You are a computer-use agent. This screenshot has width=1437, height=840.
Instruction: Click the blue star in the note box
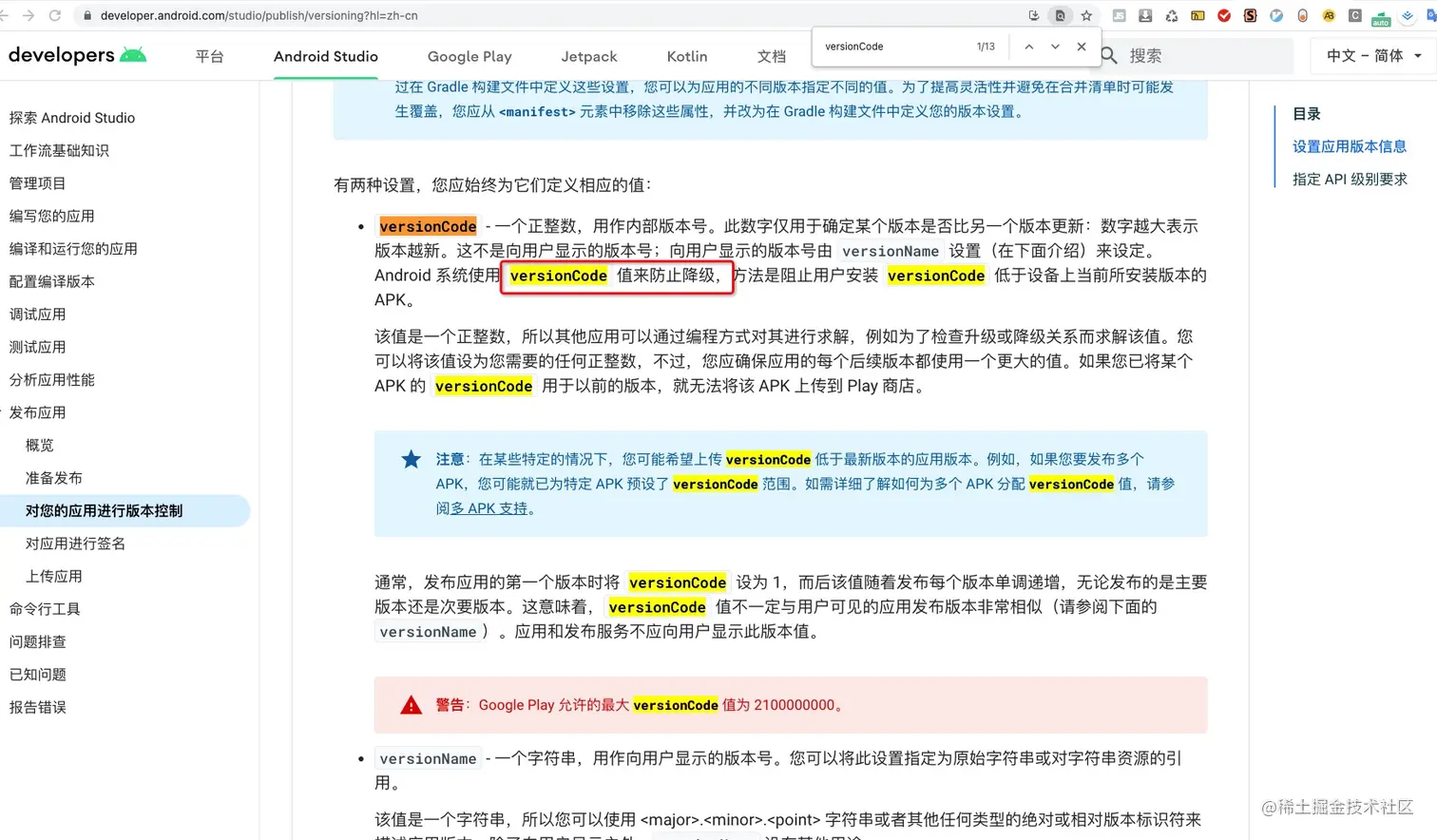[x=411, y=460]
